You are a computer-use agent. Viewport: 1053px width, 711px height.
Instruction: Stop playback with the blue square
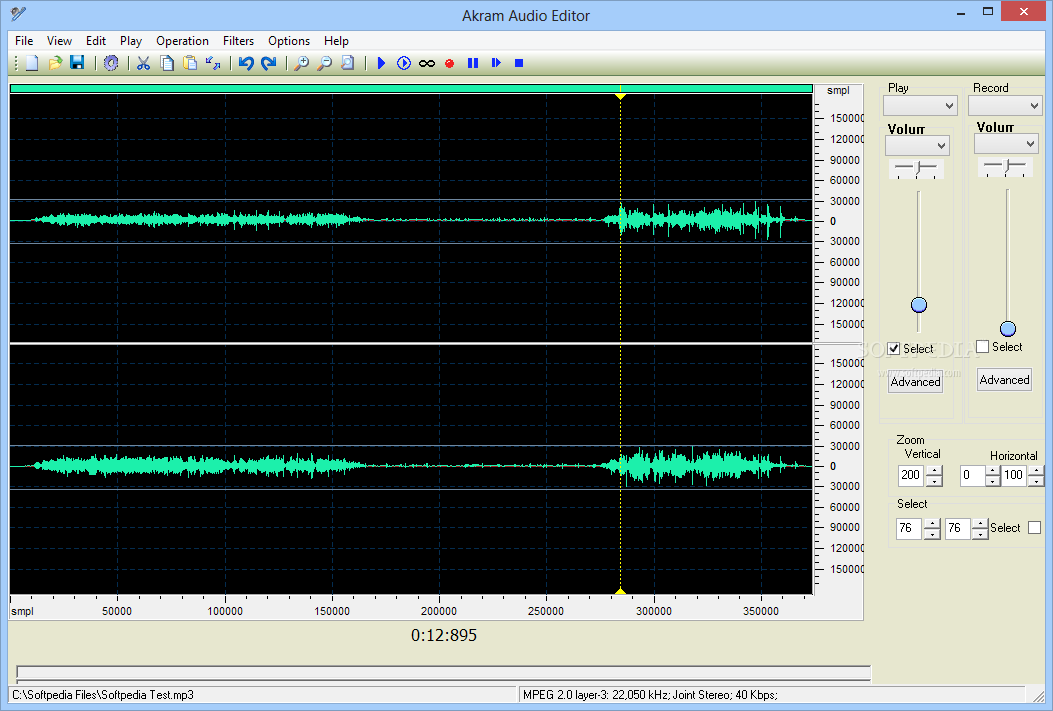518,63
